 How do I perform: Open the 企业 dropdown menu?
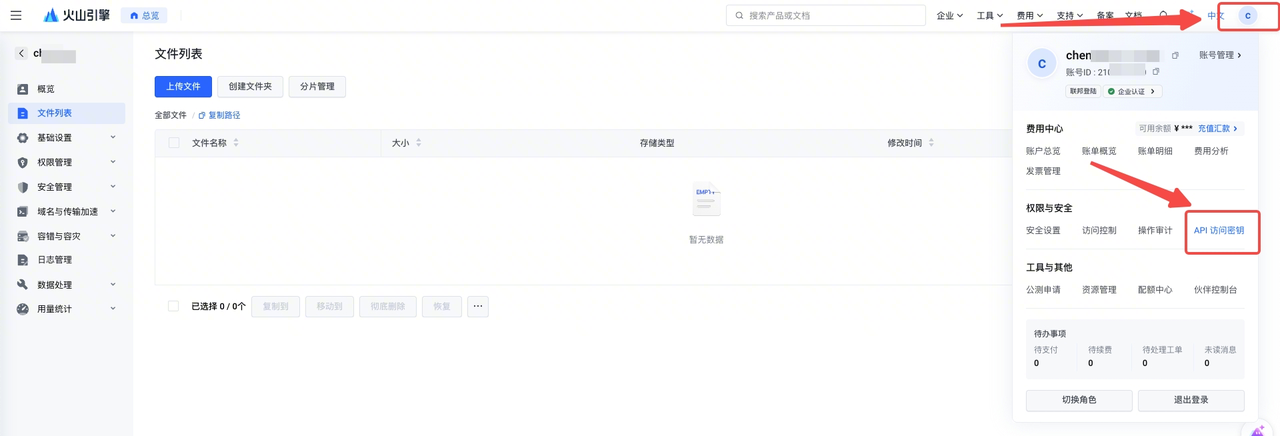[950, 16]
